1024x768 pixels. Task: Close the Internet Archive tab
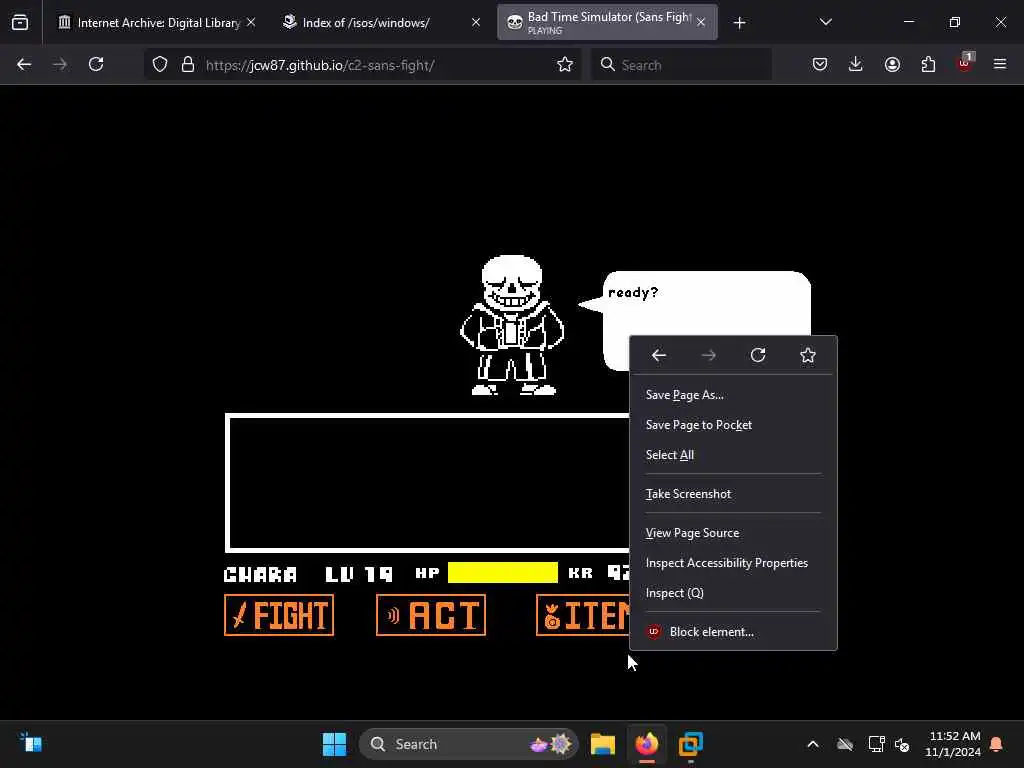pyautogui.click(x=251, y=23)
